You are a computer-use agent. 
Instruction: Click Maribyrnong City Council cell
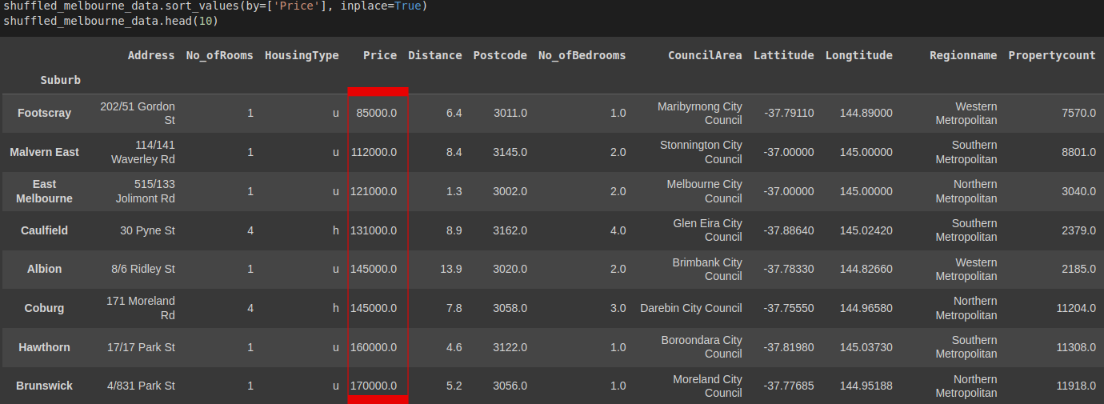[x=700, y=113]
